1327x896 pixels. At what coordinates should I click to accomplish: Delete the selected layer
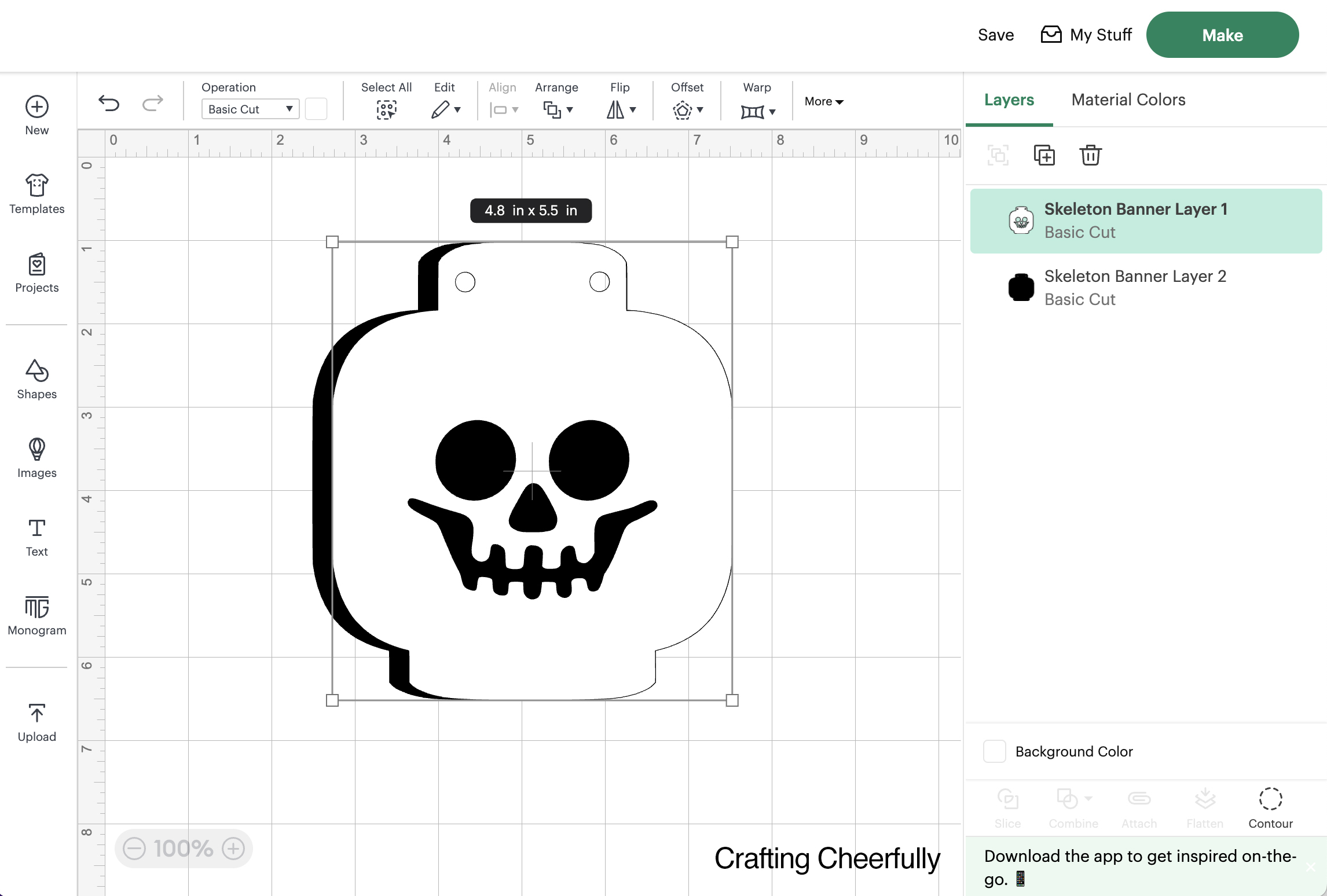1090,155
